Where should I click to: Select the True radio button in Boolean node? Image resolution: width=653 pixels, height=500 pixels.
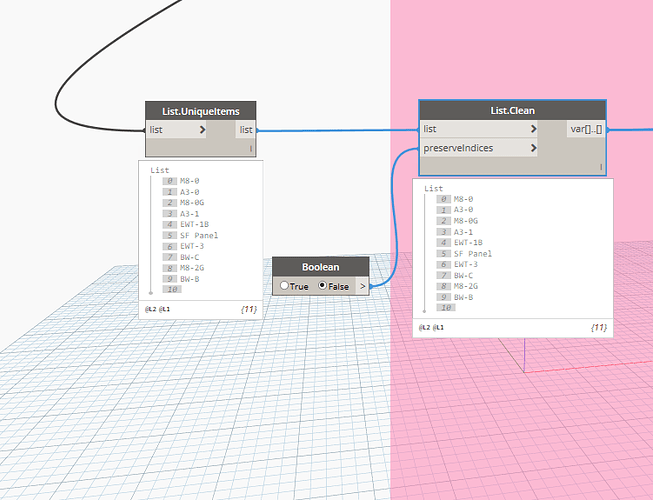click(x=284, y=286)
